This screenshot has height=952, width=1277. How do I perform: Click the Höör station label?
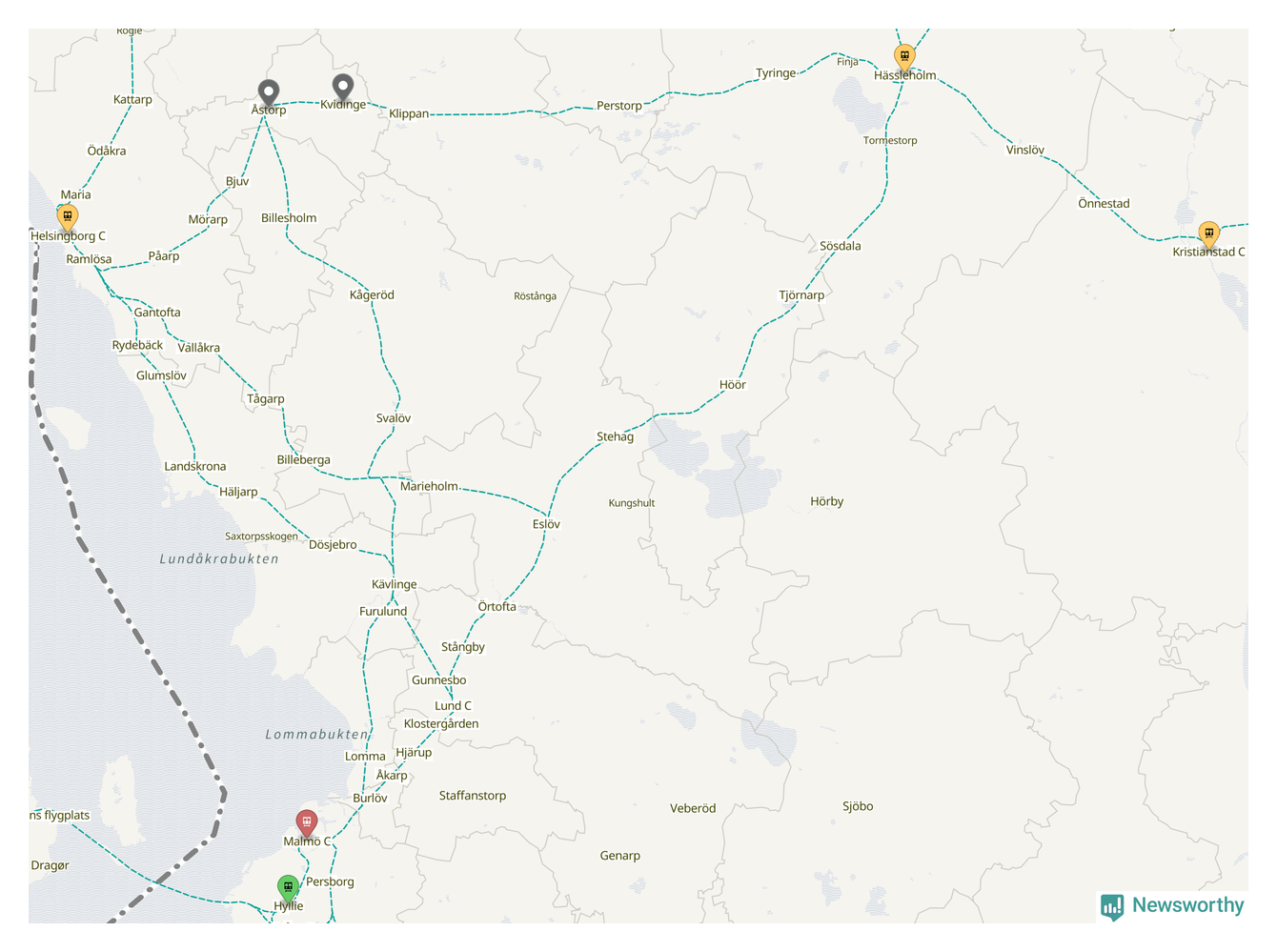[x=732, y=385]
